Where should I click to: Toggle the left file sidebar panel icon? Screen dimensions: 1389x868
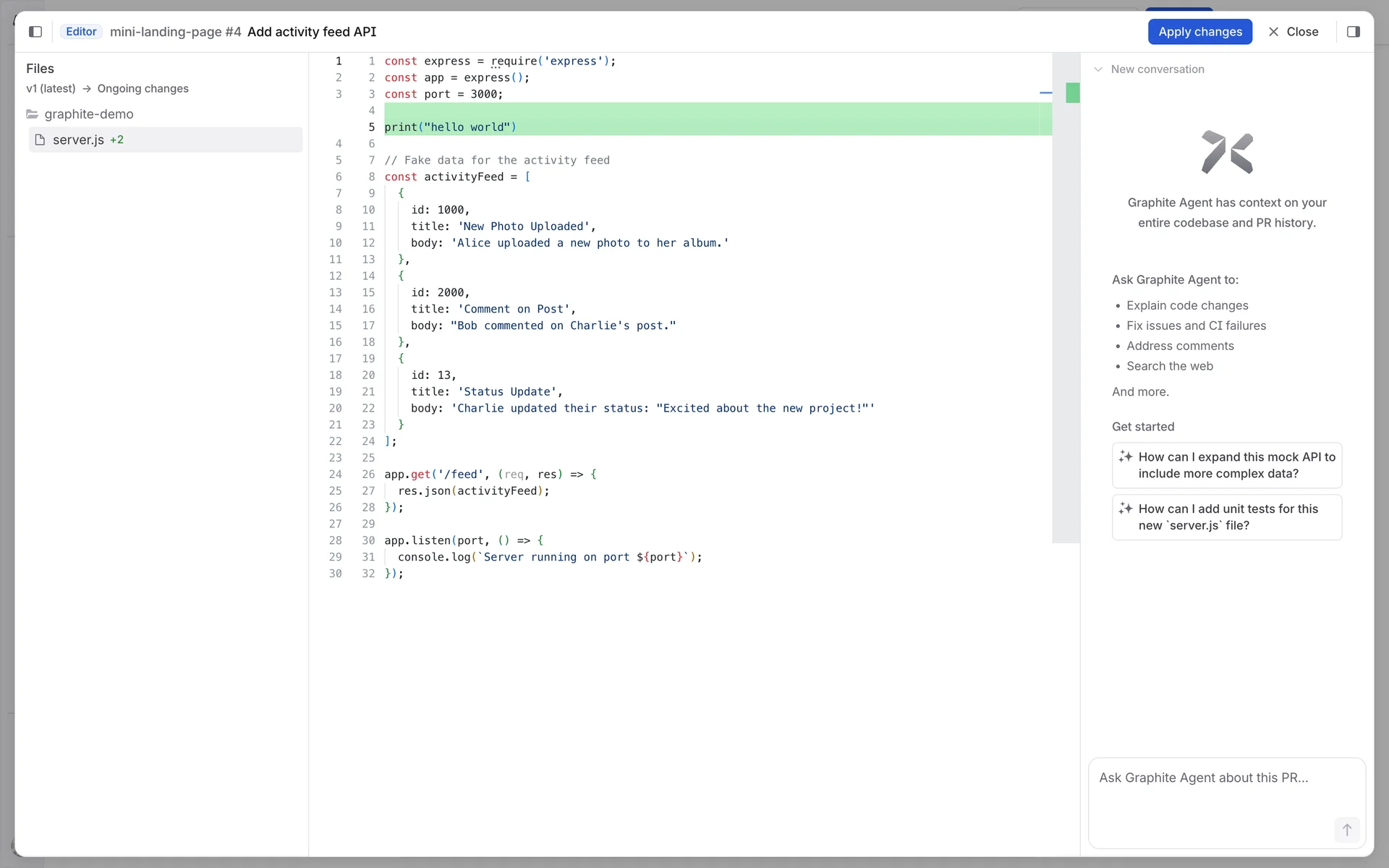coord(35,32)
